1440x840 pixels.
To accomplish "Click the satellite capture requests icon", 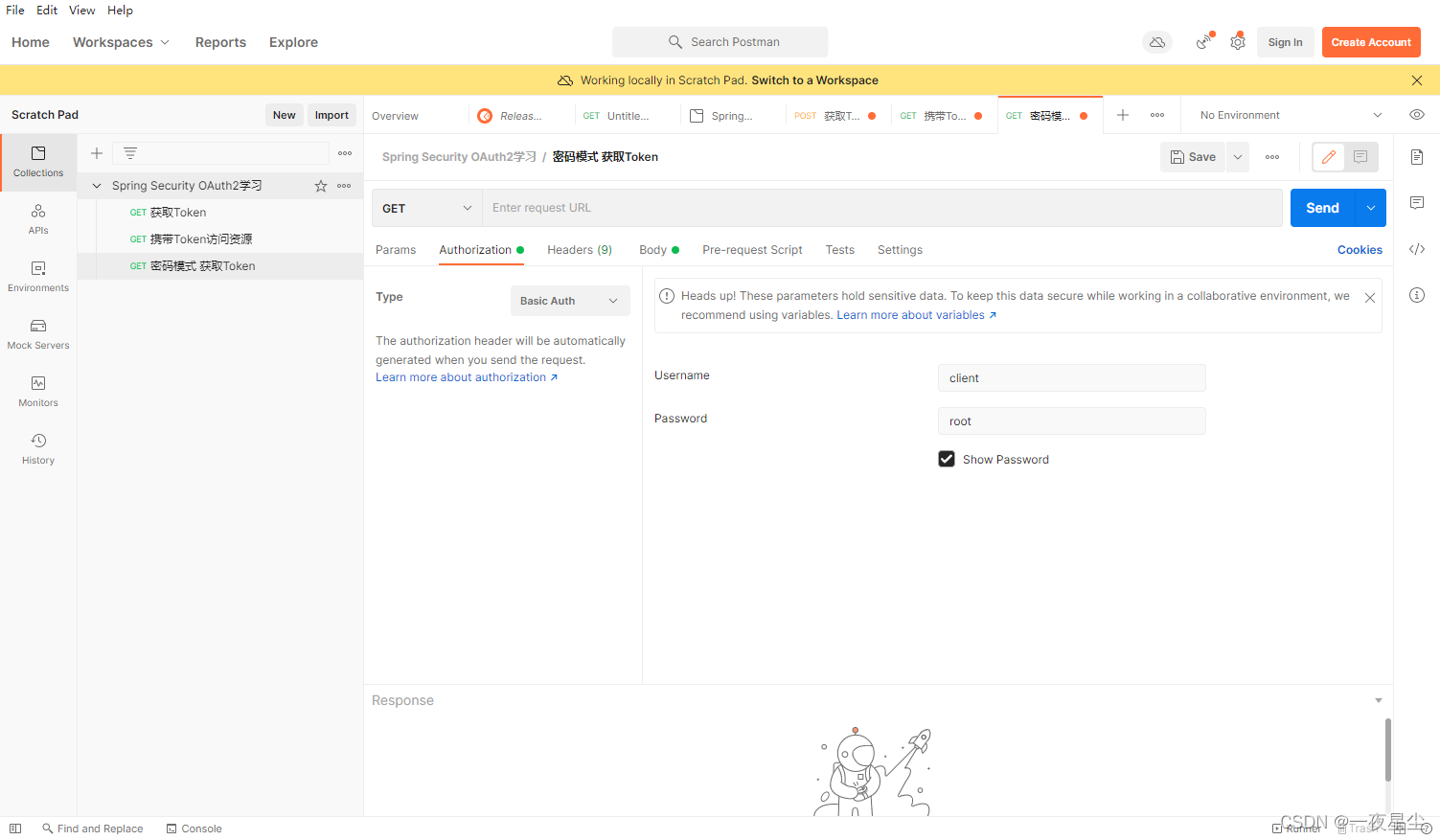I will (1203, 42).
